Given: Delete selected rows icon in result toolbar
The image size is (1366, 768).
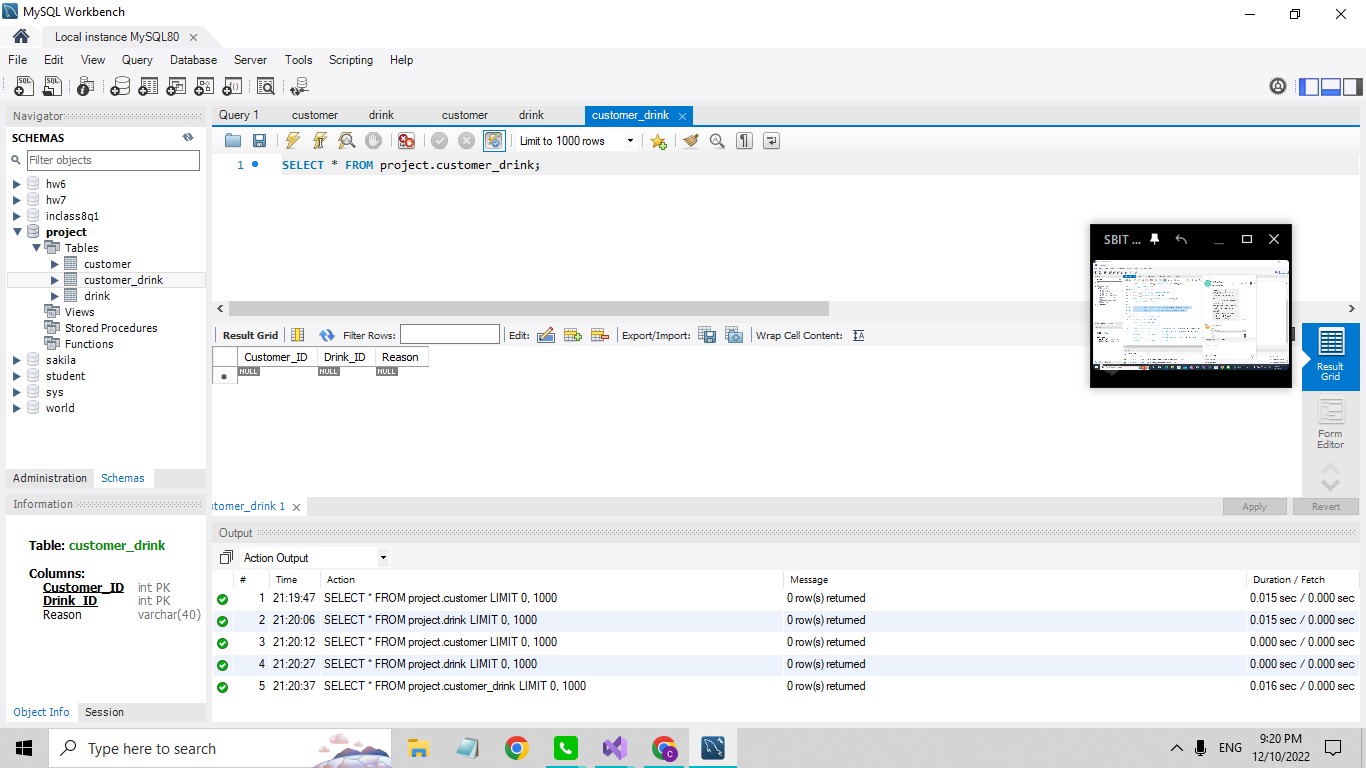Looking at the screenshot, I should point(600,335).
